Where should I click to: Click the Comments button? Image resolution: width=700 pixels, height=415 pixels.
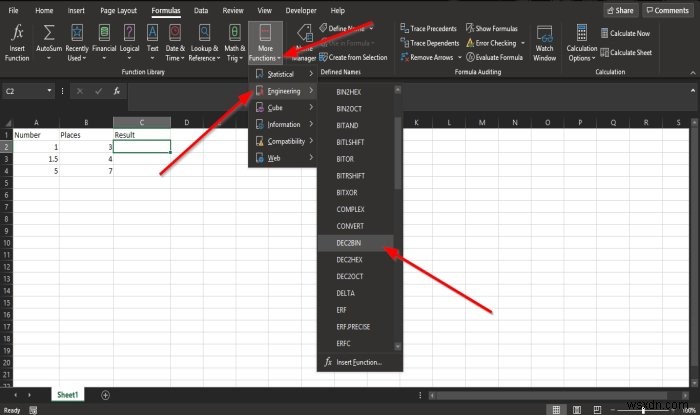(x=668, y=10)
